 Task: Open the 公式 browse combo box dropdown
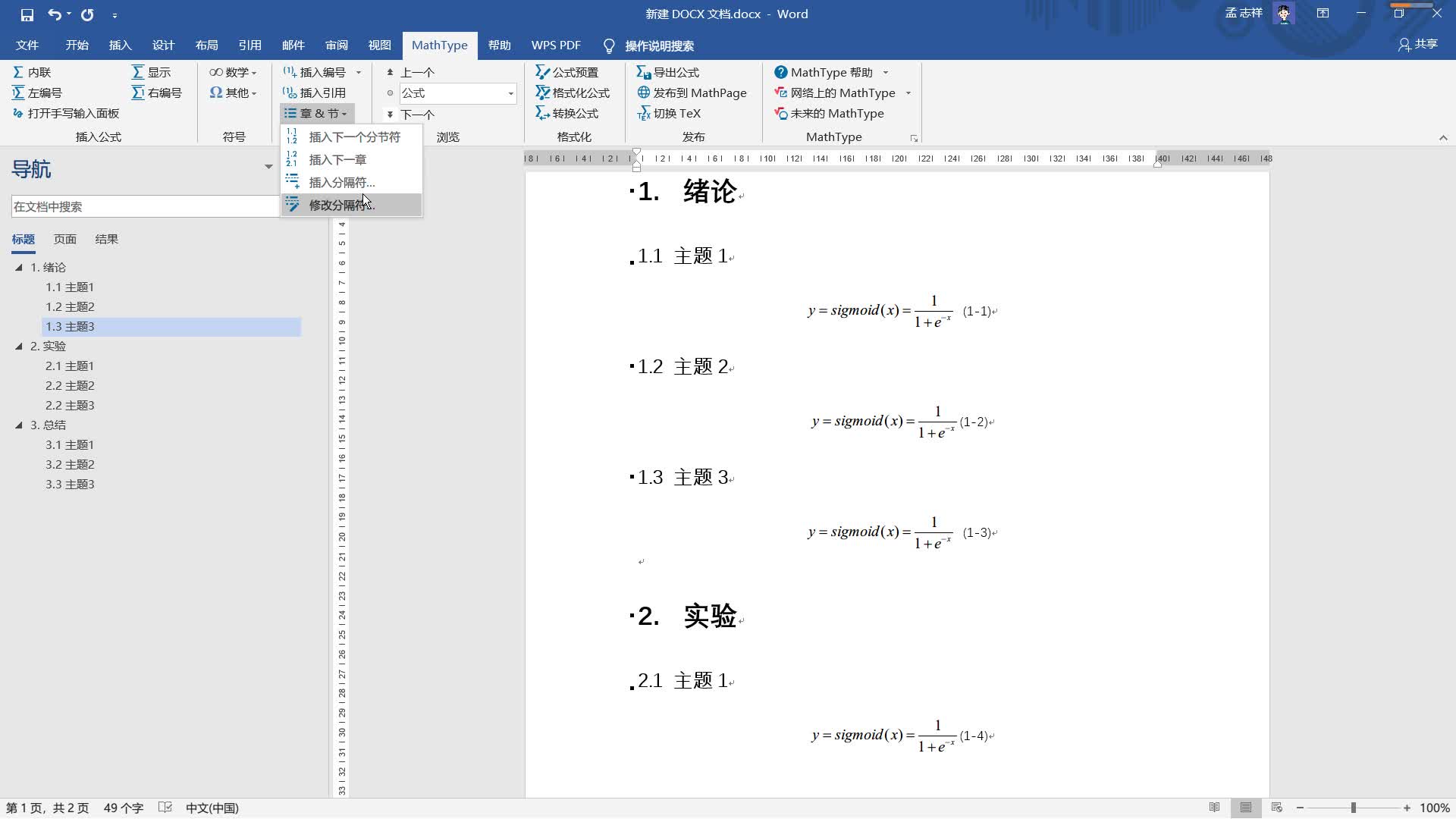tap(510, 93)
